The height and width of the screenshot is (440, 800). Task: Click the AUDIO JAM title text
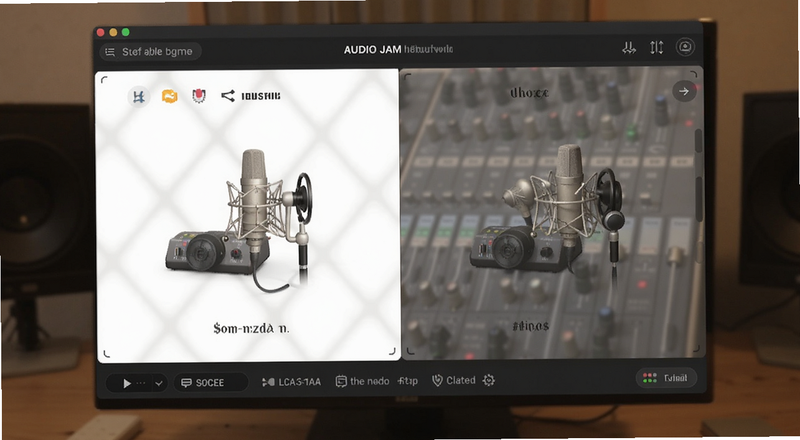(x=372, y=50)
